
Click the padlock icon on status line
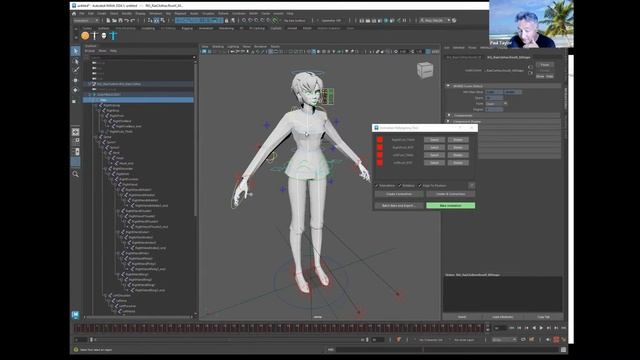click(x=227, y=20)
